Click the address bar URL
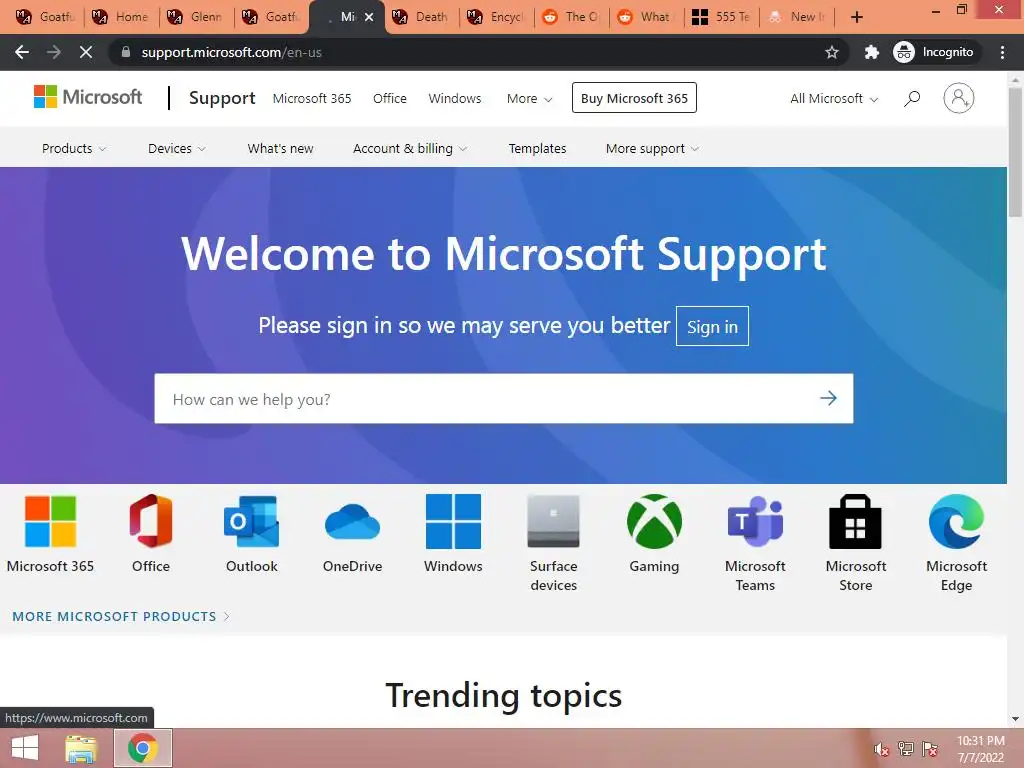Image resolution: width=1024 pixels, height=768 pixels. (x=231, y=52)
